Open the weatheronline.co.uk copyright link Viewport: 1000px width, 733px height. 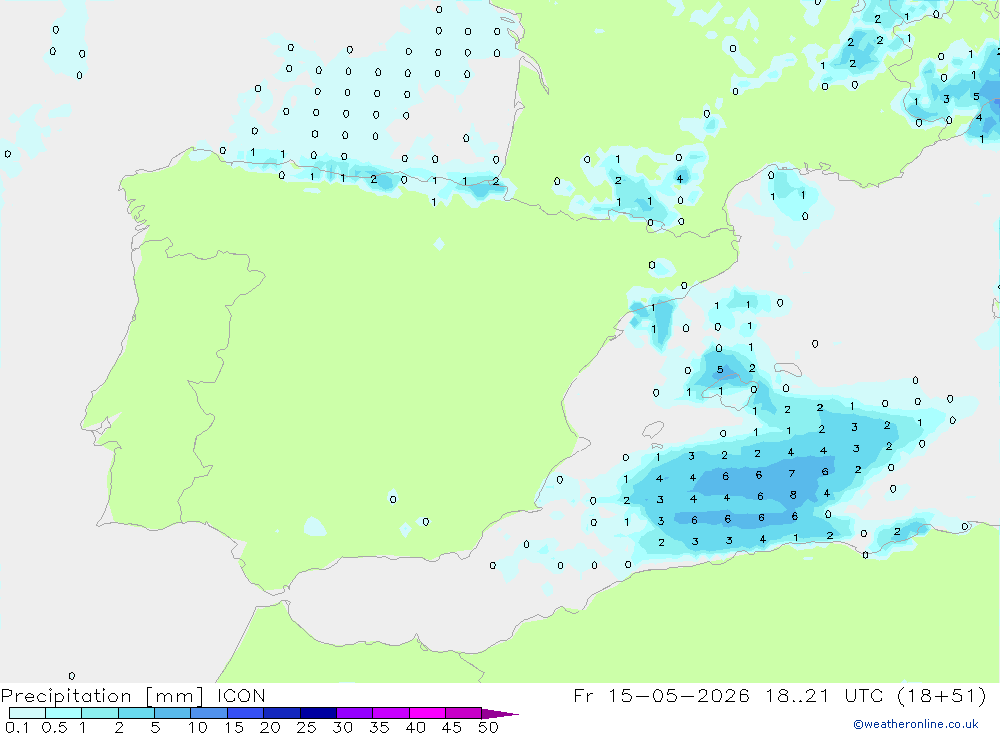[916, 724]
